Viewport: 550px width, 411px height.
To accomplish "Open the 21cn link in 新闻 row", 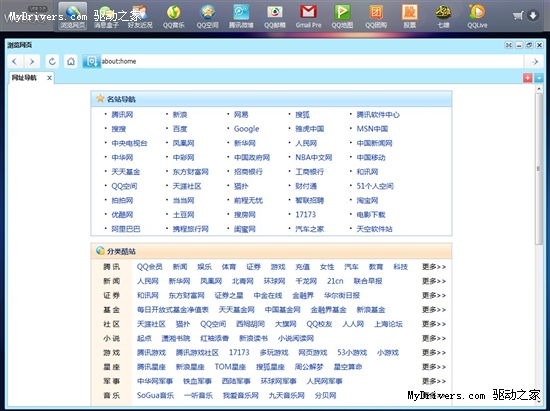I will click(335, 281).
